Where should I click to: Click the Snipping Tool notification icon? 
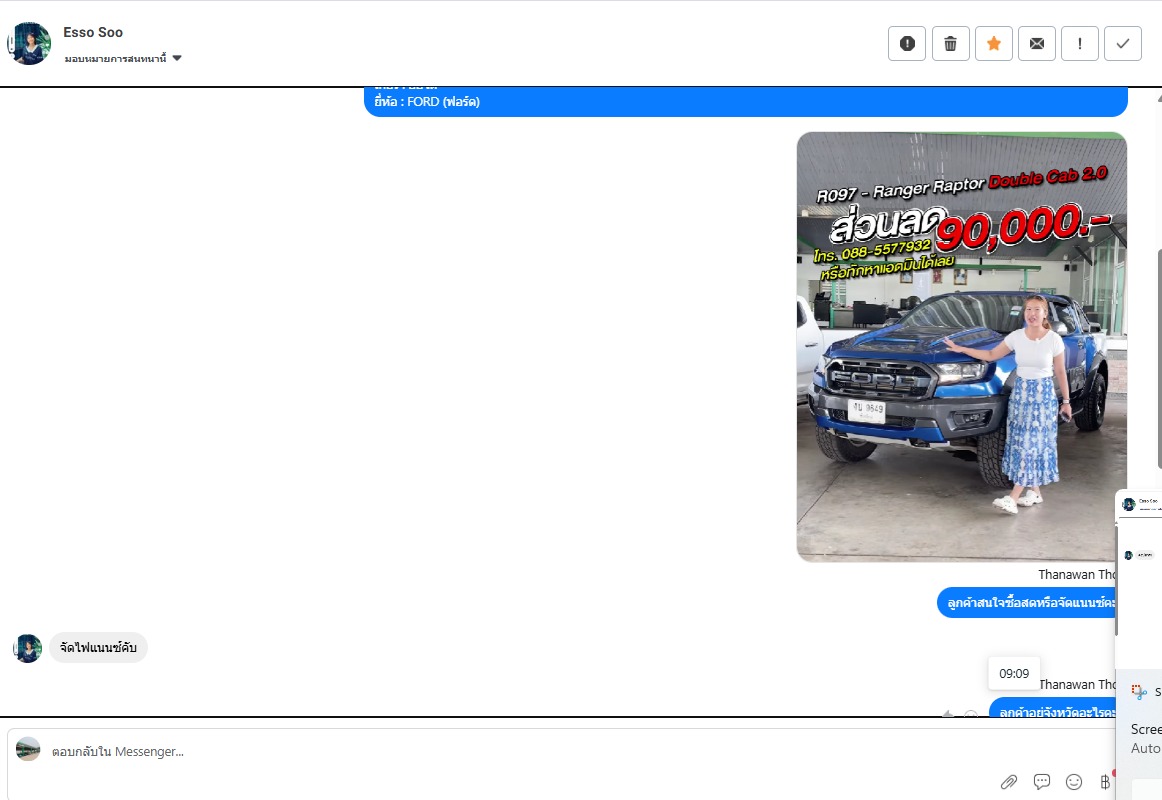point(1138,691)
